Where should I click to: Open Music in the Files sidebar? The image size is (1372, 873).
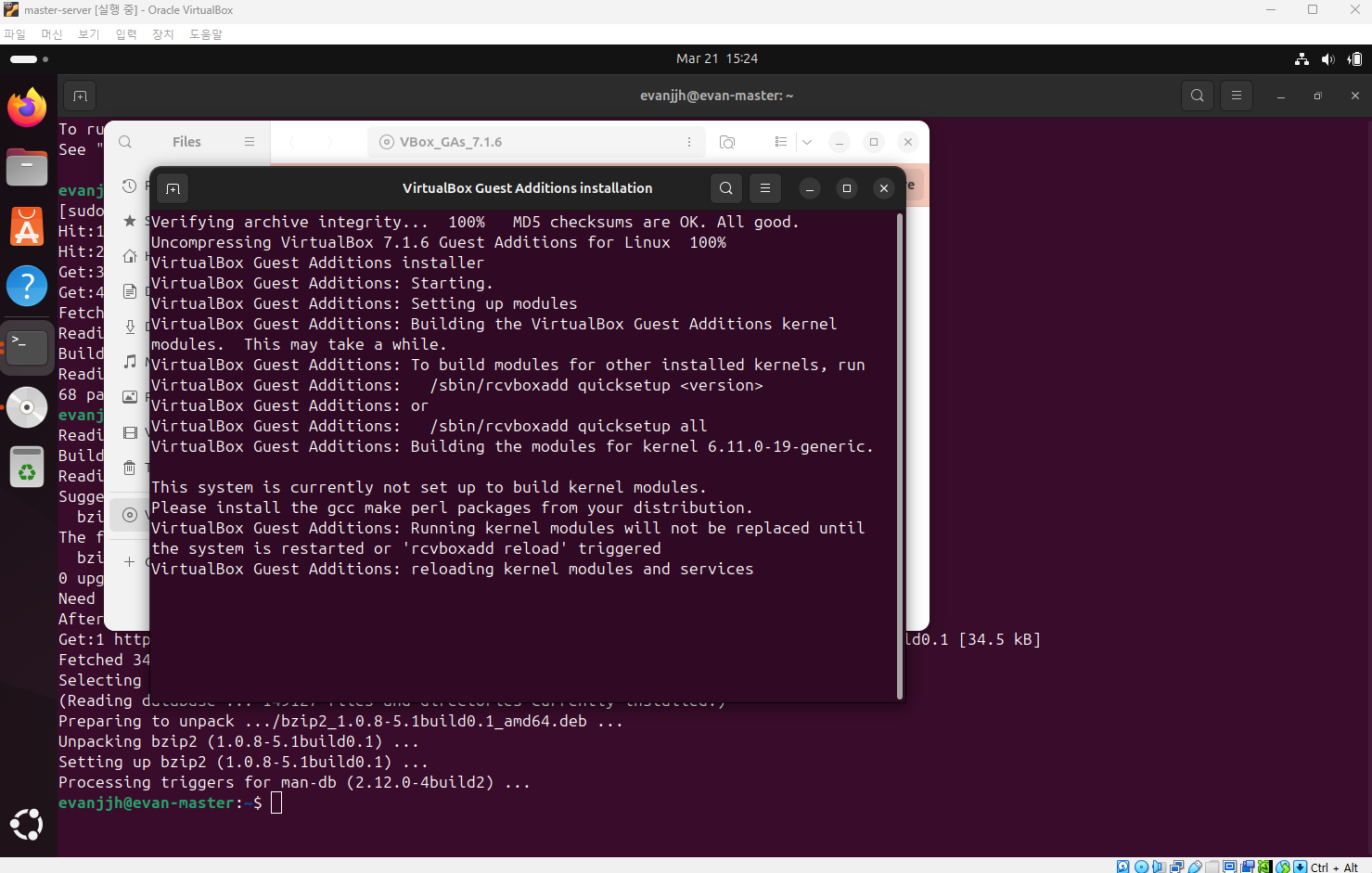pos(130,361)
